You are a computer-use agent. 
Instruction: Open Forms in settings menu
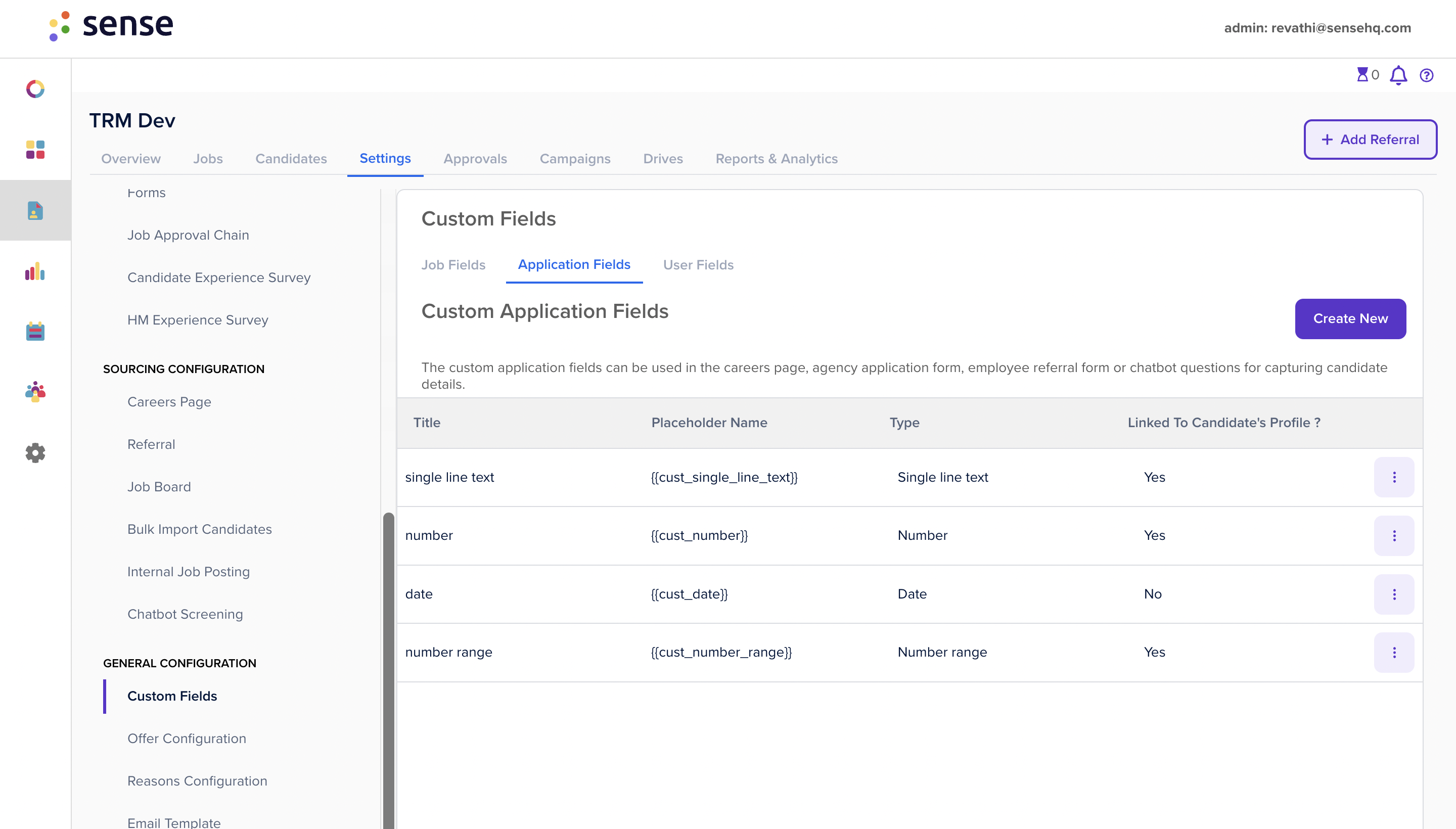pyautogui.click(x=146, y=193)
